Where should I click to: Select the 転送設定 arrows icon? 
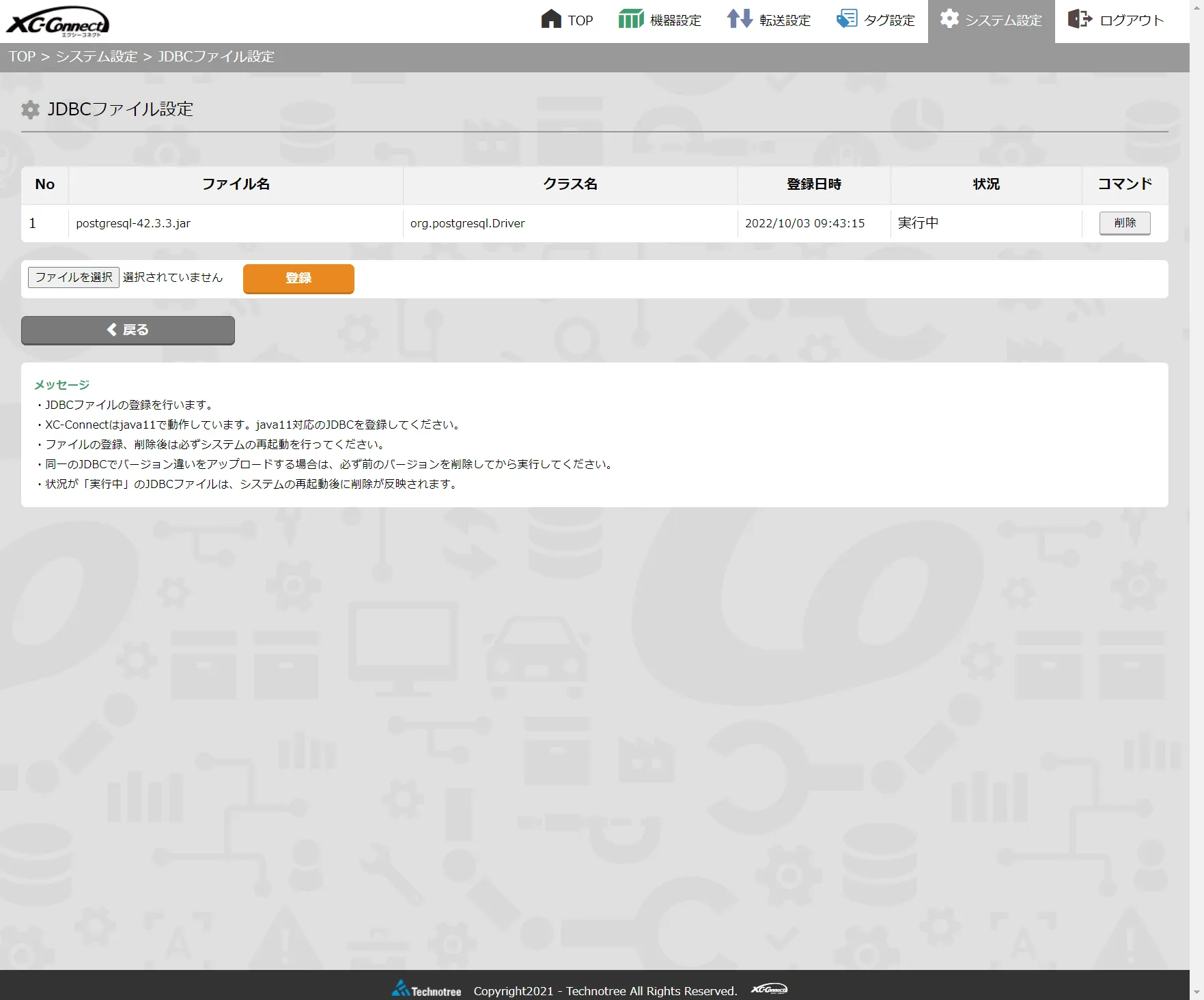click(739, 19)
